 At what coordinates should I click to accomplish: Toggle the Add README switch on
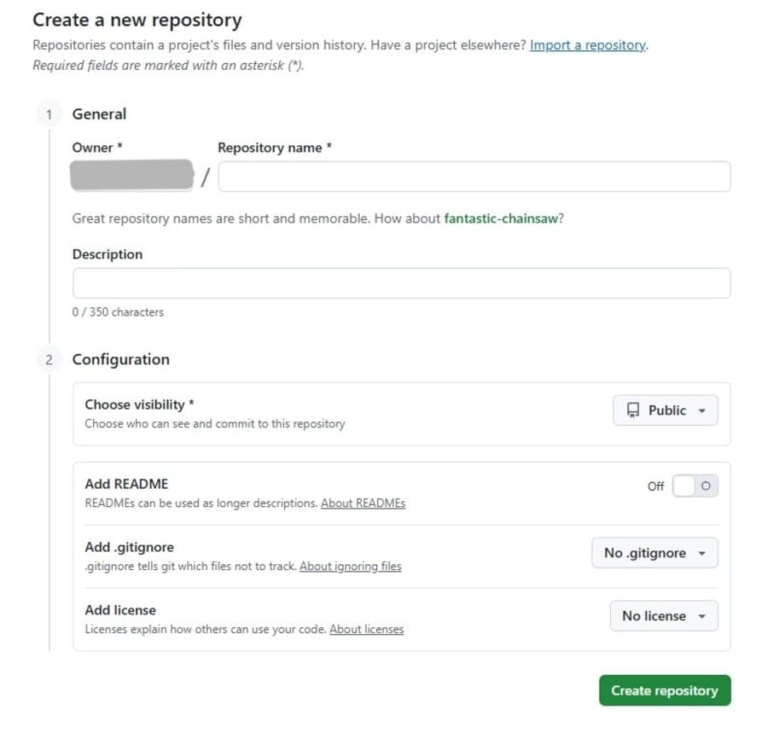point(695,486)
